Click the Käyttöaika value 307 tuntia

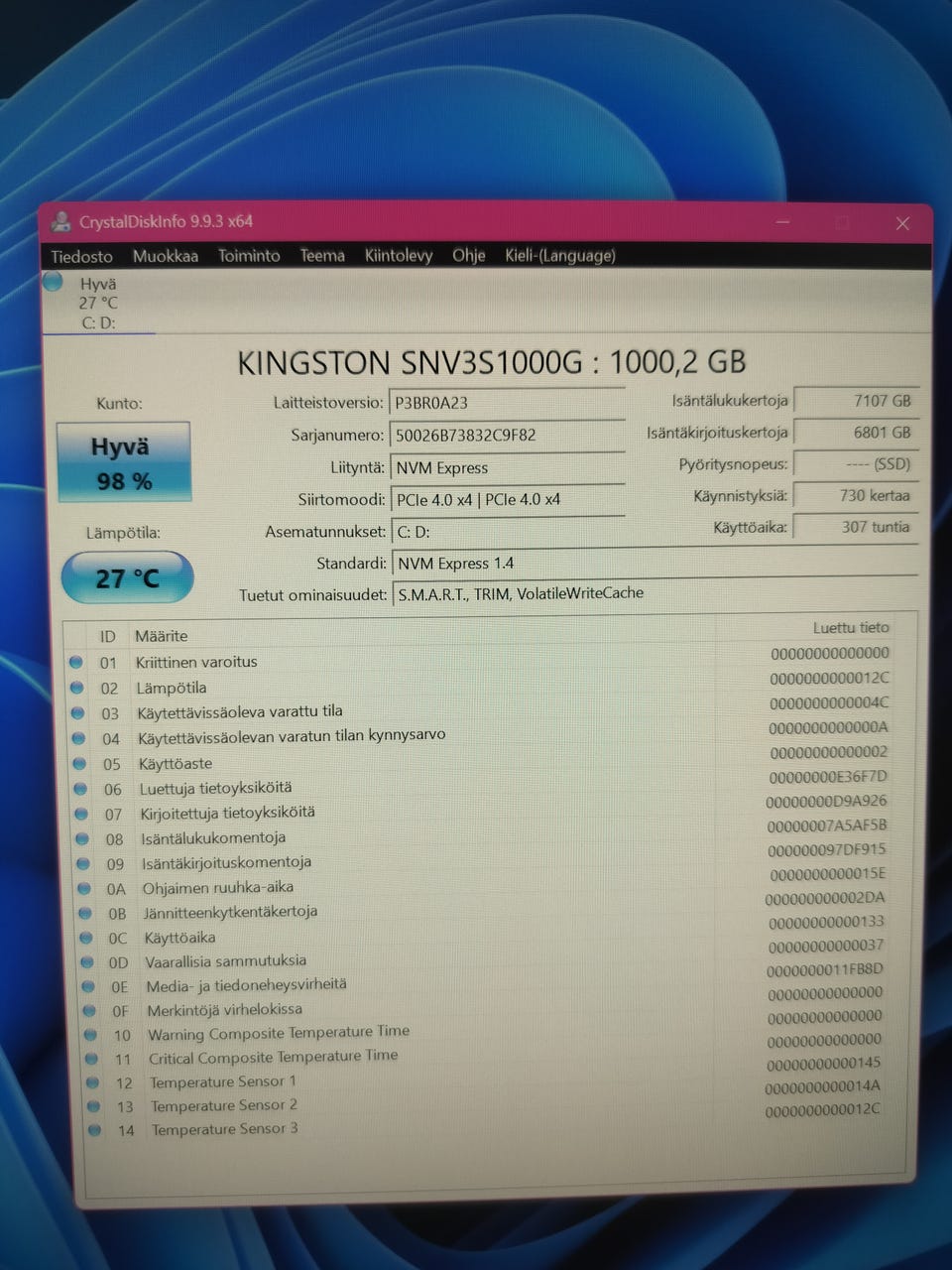(x=856, y=527)
